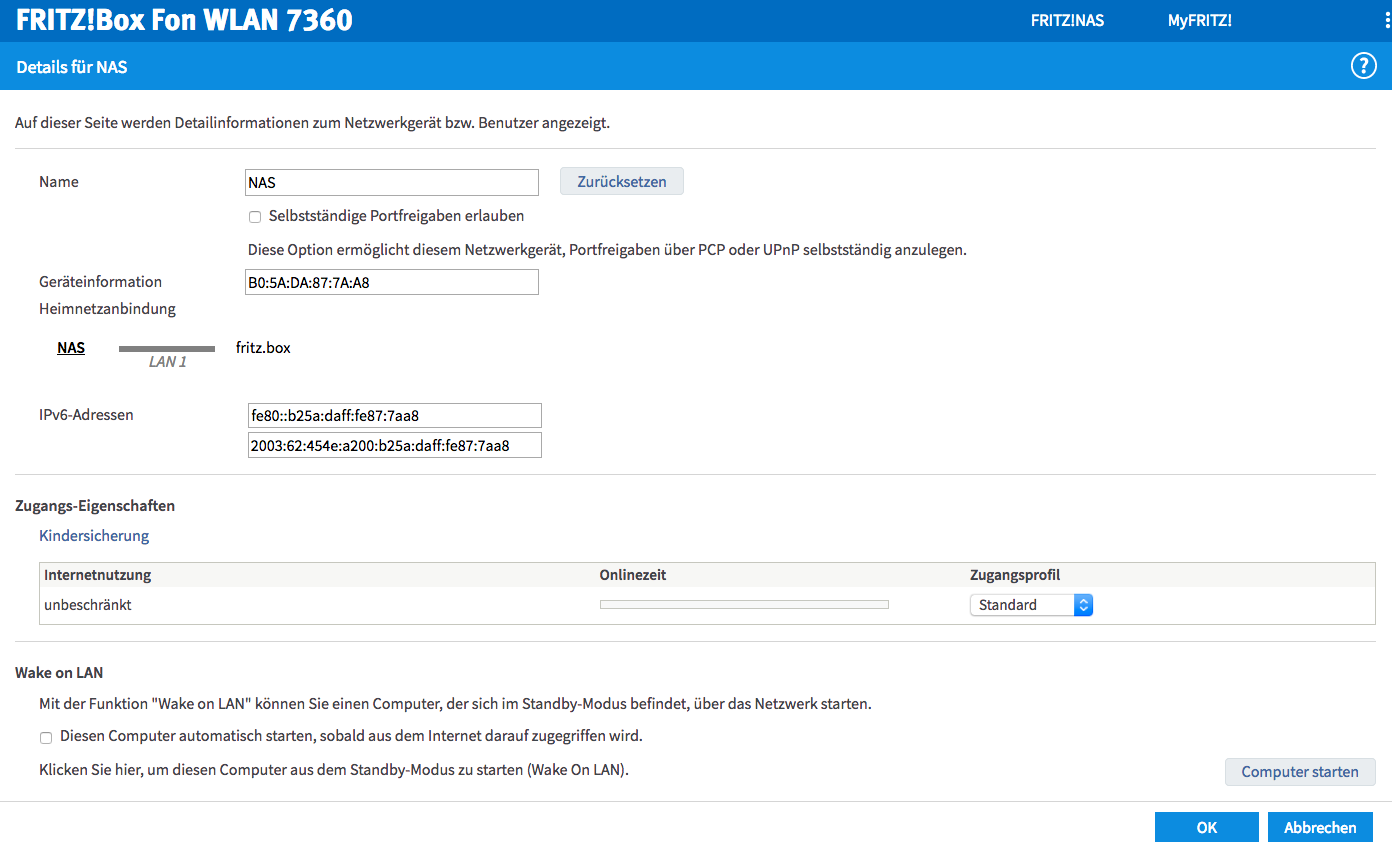1392x842 pixels.
Task: Click the Zurücksetzen button
Action: (x=622, y=182)
